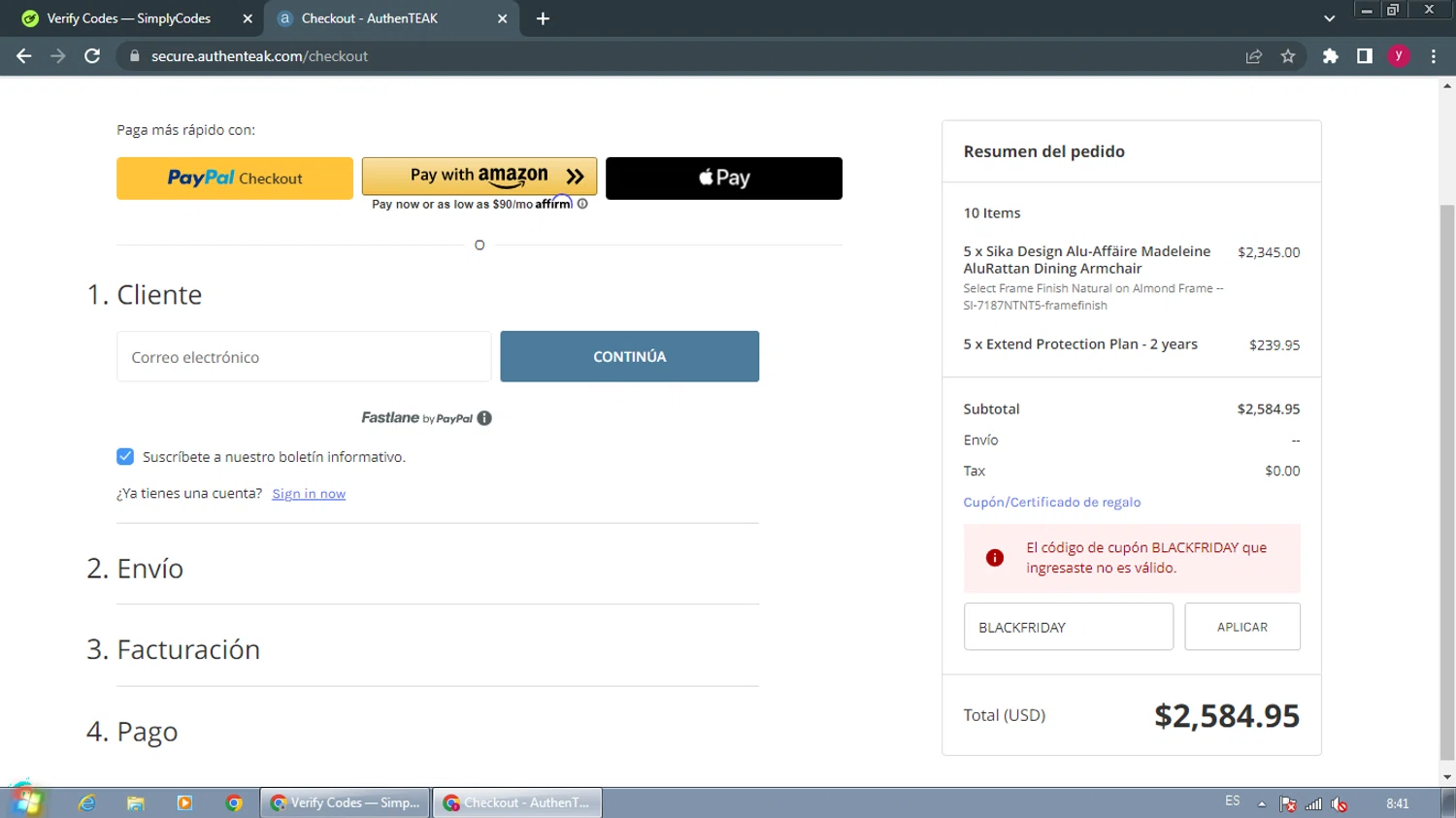Viewport: 1456px width, 818px height.
Task: Switch to Checkout AuthenTEAK taskbar window
Action: point(517,803)
